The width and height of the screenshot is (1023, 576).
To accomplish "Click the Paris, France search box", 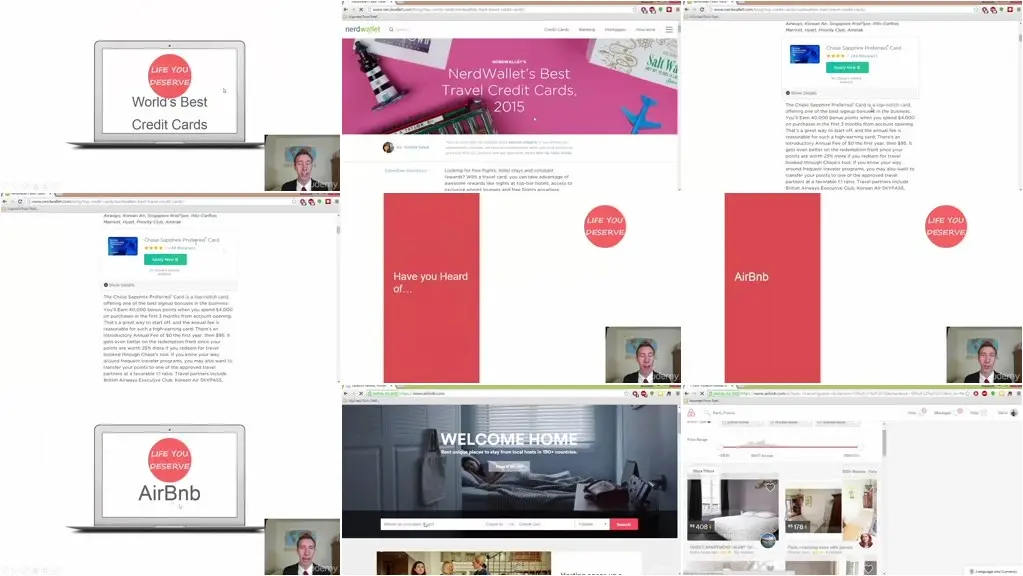I will coord(724,413).
